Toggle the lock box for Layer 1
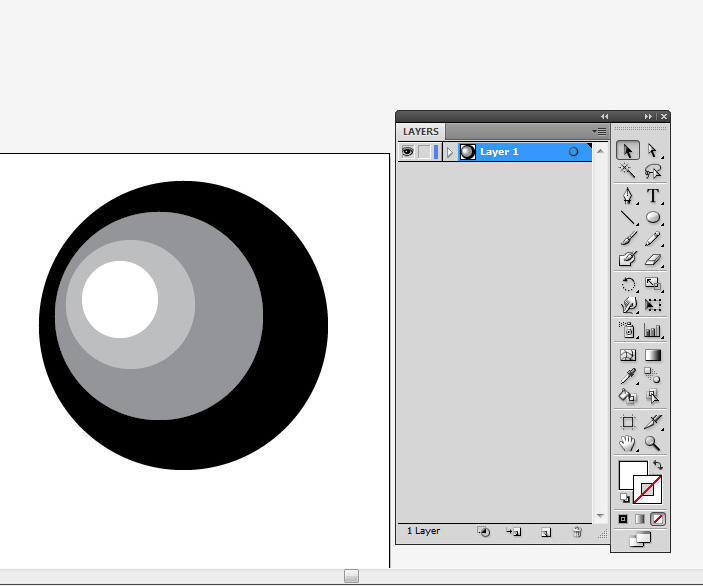 tap(425, 152)
